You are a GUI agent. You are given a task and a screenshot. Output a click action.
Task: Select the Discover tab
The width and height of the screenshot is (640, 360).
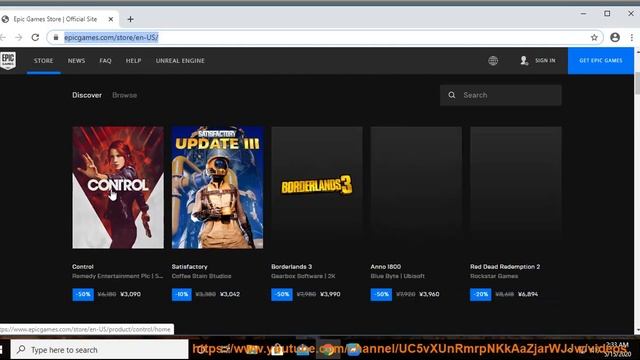tap(87, 95)
